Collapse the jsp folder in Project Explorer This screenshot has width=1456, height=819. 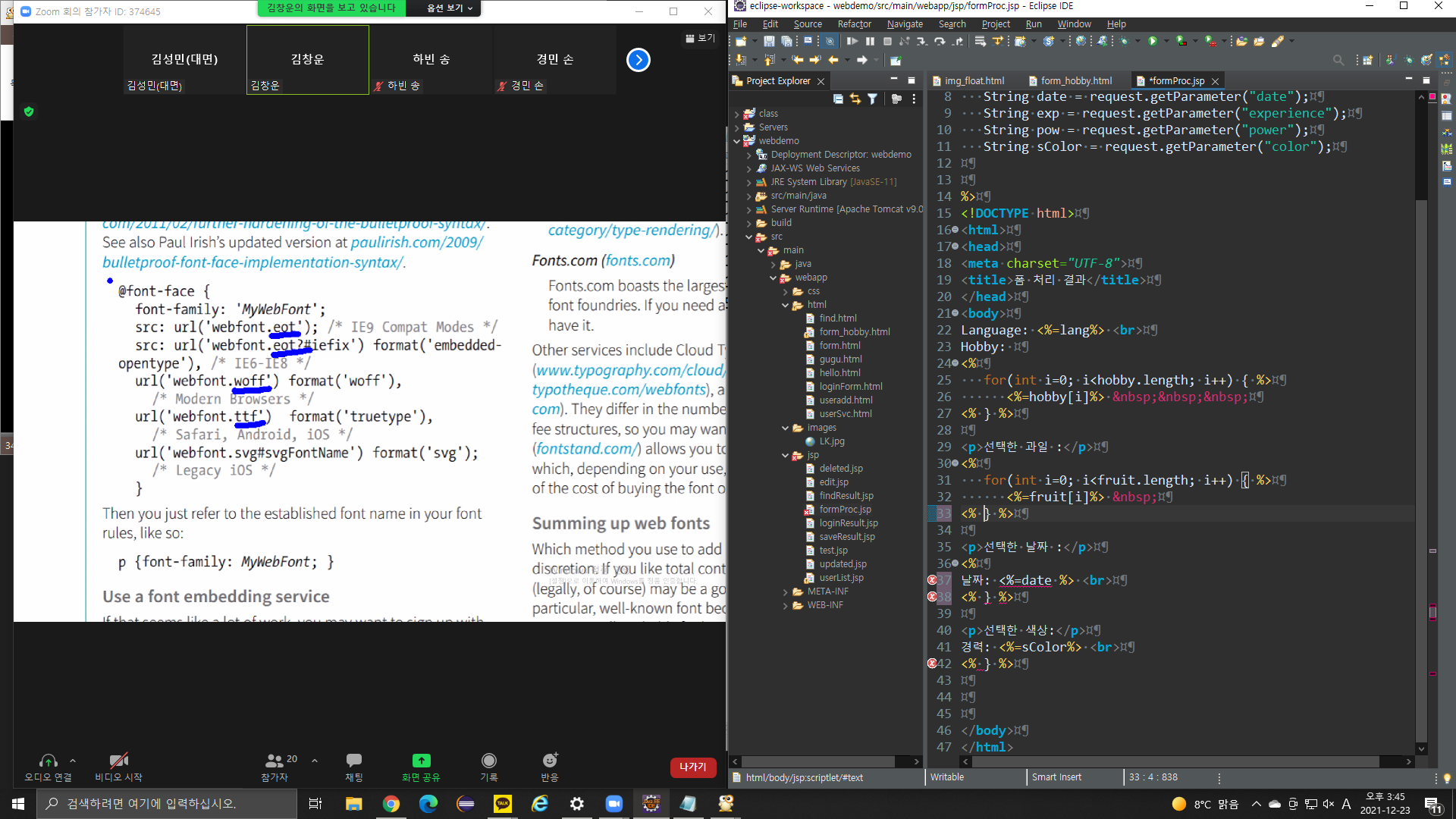tap(785, 455)
